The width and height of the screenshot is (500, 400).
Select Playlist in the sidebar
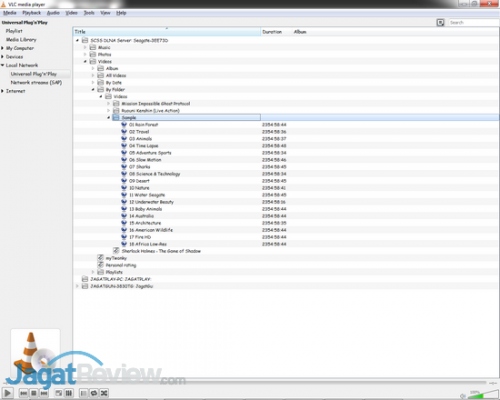coord(14,31)
